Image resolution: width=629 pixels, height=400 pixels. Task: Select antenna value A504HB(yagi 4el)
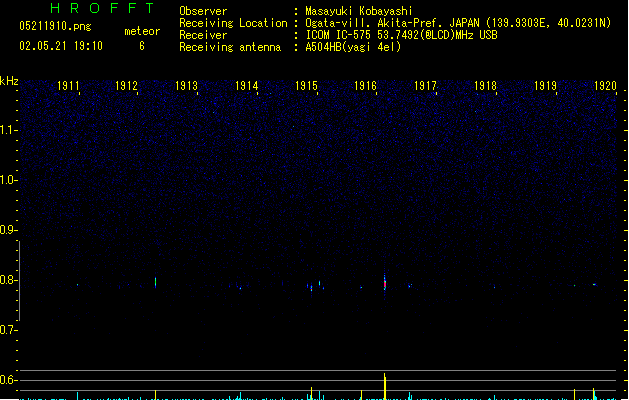[x=353, y=47]
